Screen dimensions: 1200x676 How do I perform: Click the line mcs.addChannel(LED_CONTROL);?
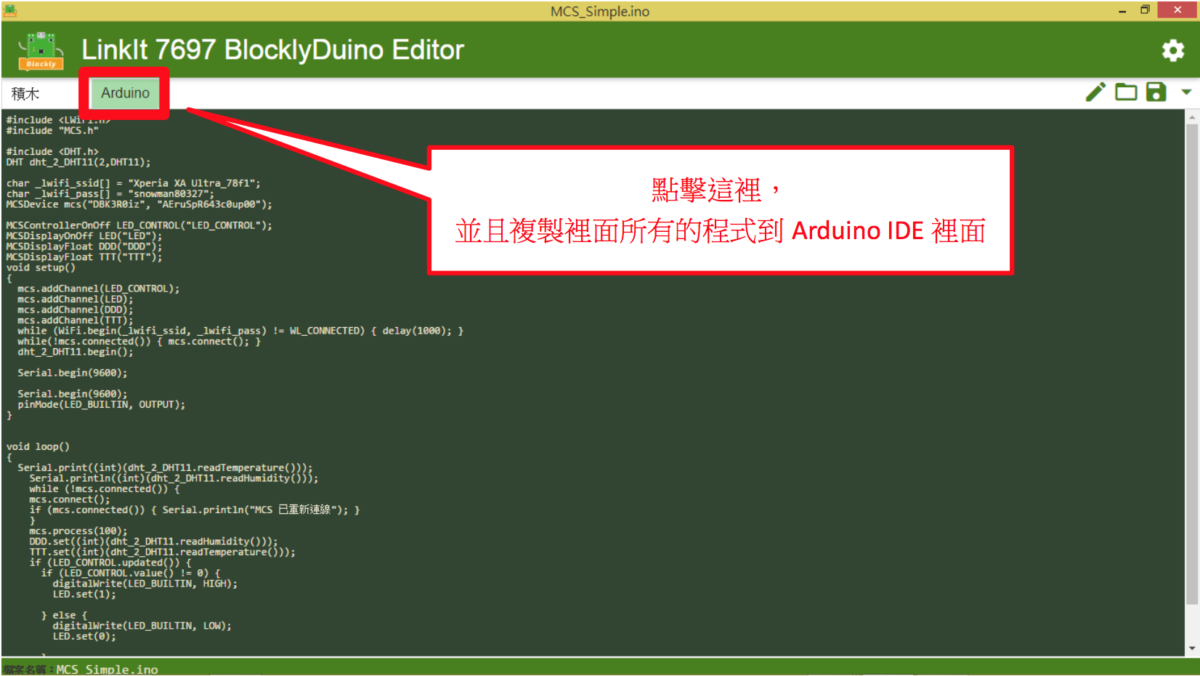pos(99,288)
